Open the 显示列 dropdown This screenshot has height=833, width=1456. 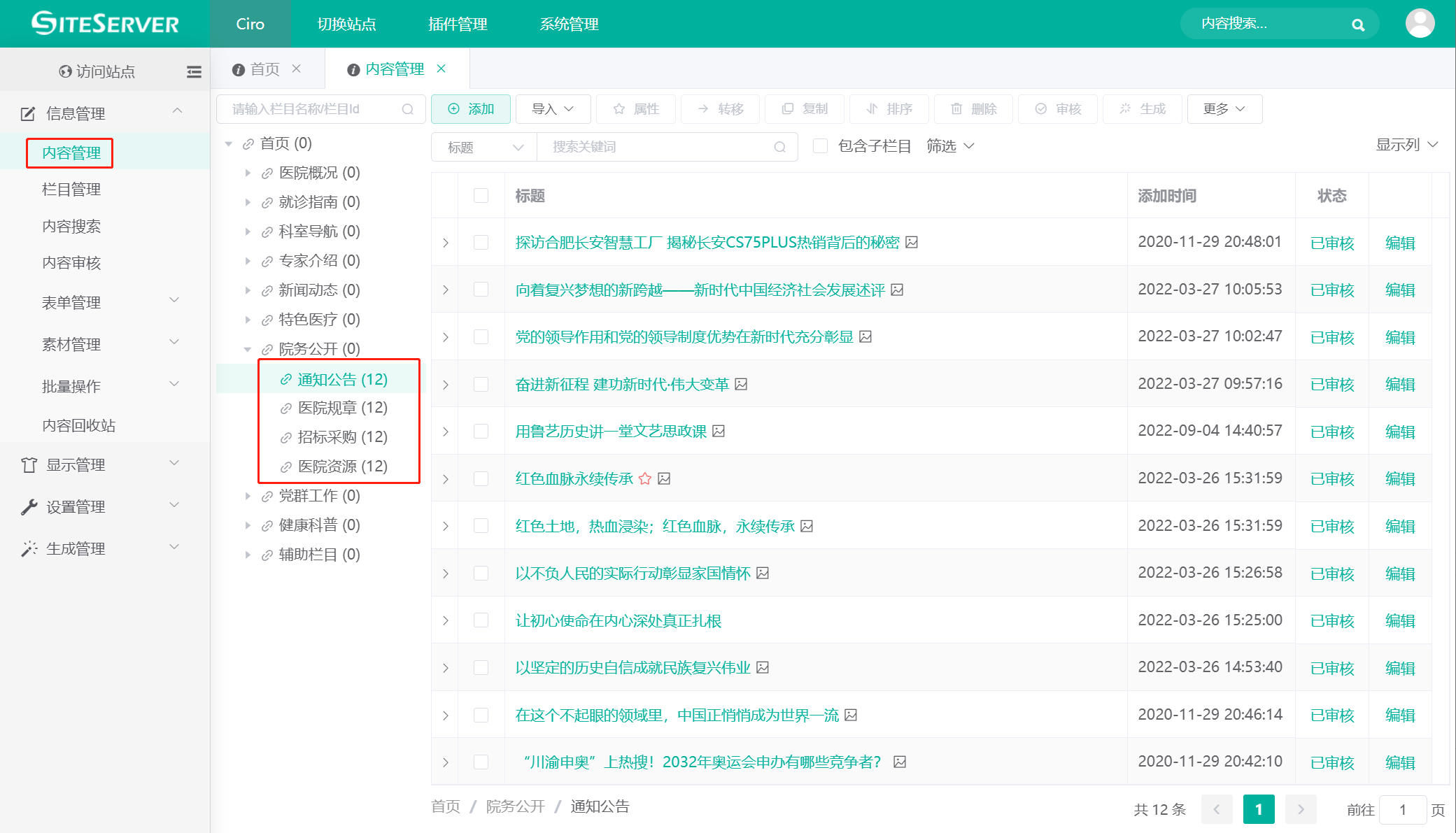[1406, 145]
